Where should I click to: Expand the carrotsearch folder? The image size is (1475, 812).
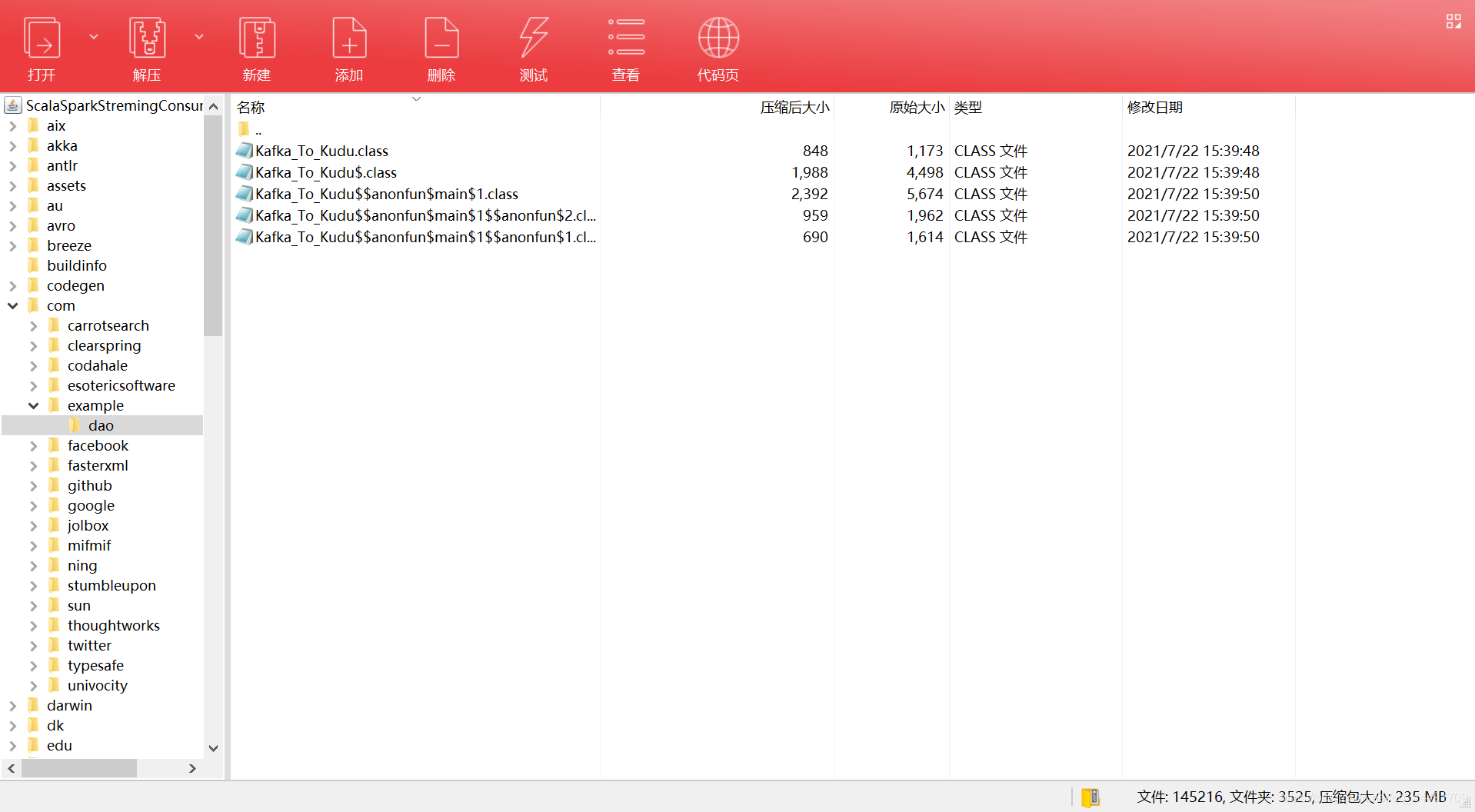[x=34, y=325]
